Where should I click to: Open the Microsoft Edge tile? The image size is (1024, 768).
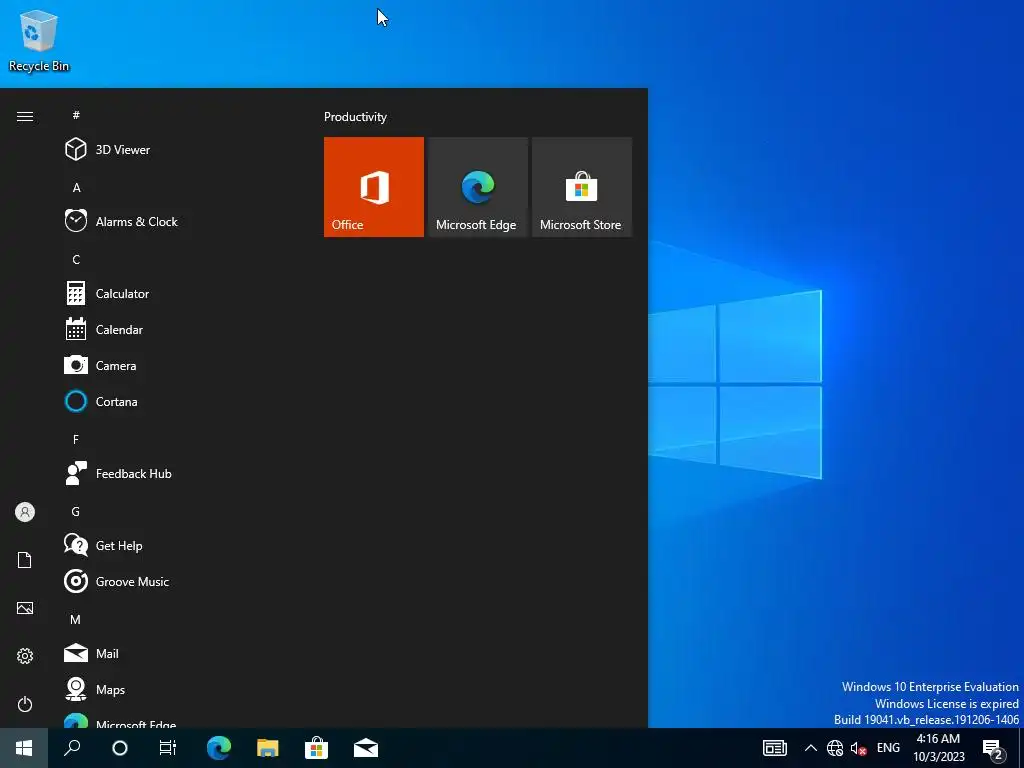coord(477,187)
